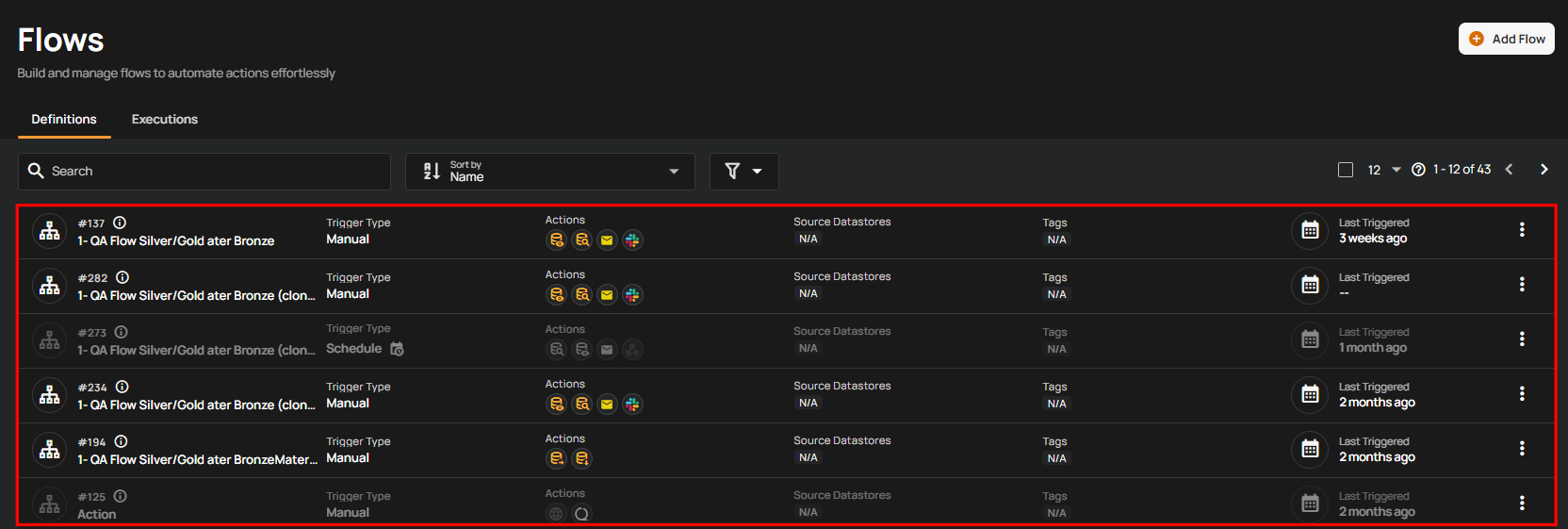Expand the filter dropdown
The height and width of the screenshot is (529, 1568).
click(x=743, y=172)
